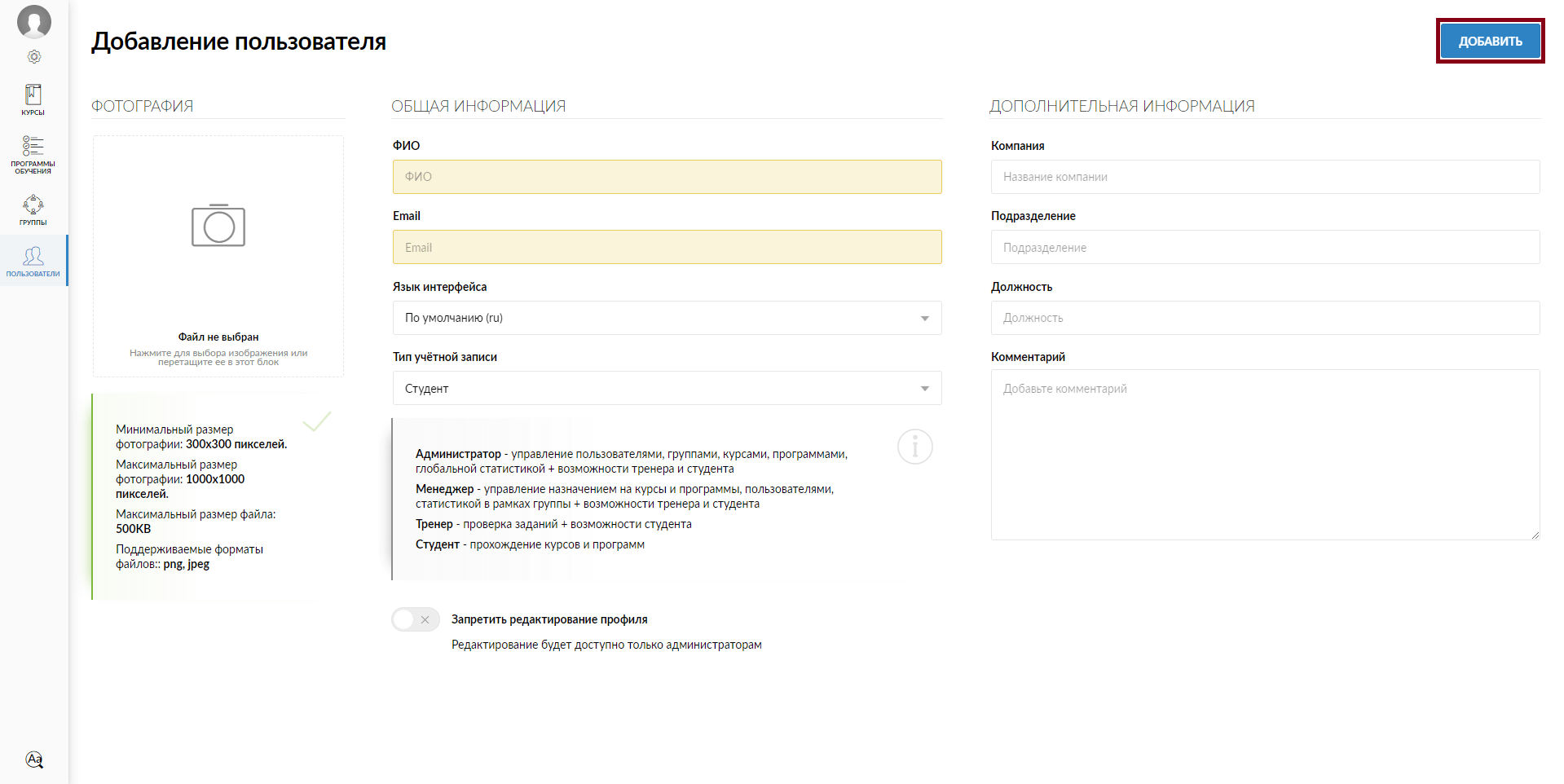Toggle Запретить редактирование профиля switch
This screenshot has height=784, width=1564.
tap(415, 619)
